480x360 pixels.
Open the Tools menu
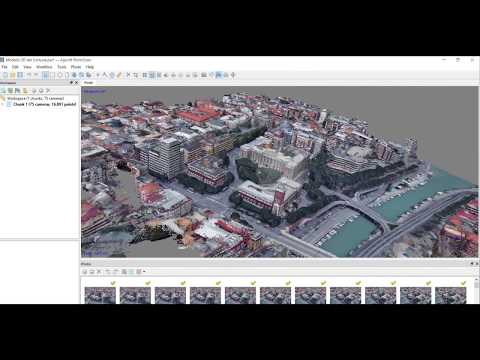click(x=62, y=67)
